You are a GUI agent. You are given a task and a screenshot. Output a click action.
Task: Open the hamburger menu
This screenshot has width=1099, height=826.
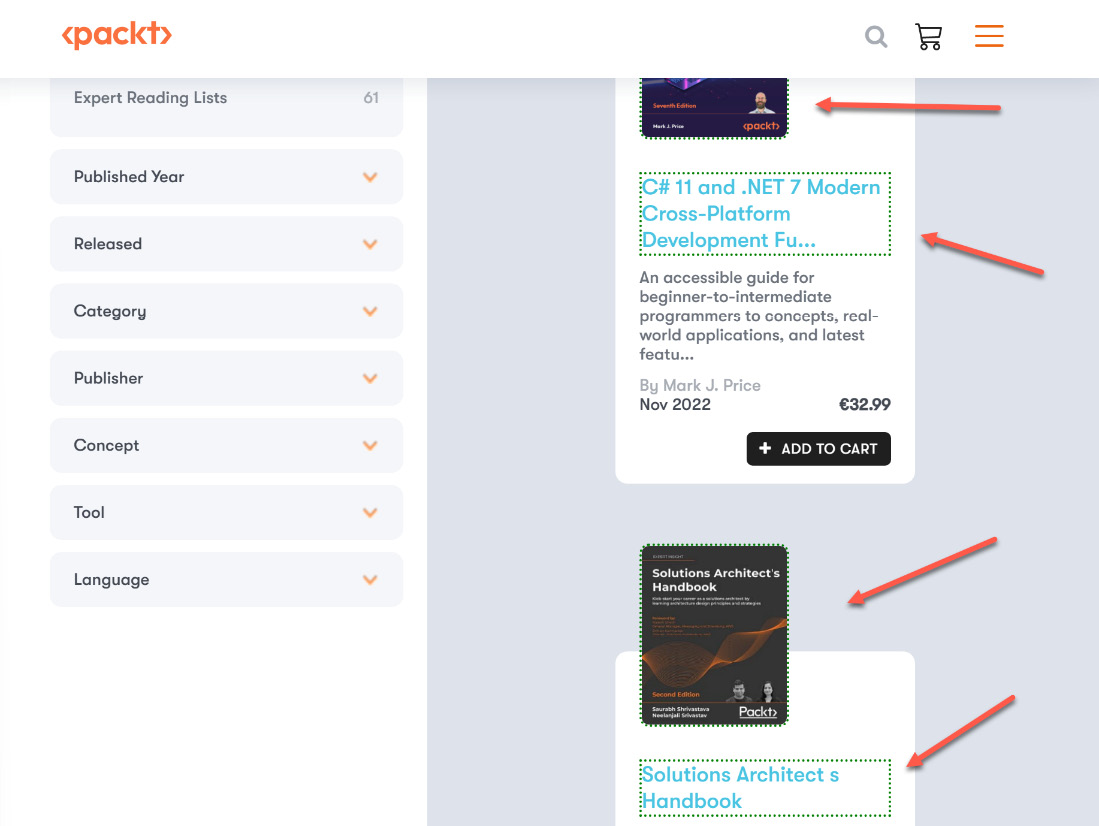point(989,36)
